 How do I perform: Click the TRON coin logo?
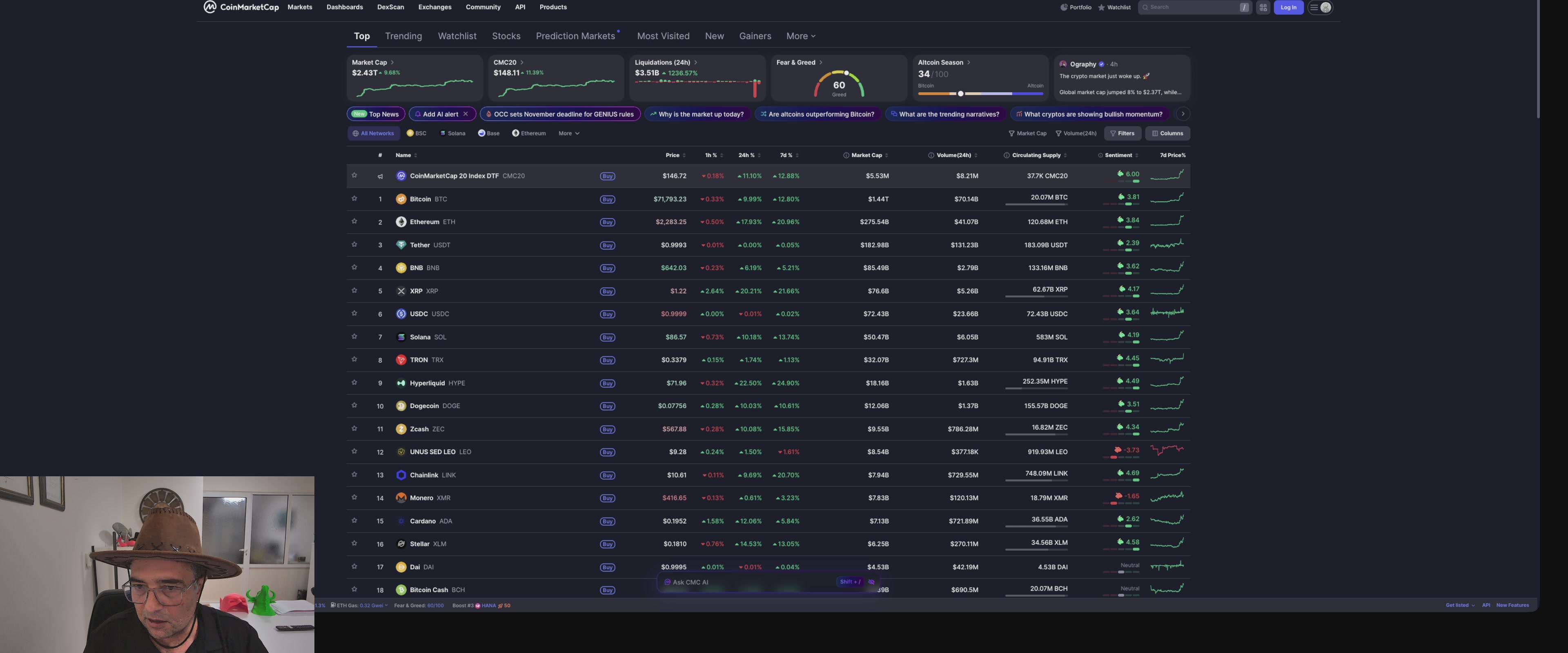click(x=401, y=360)
